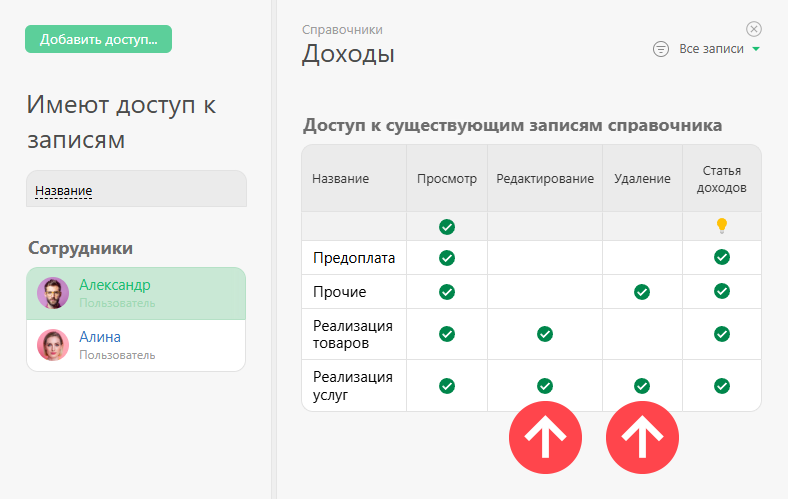Click the left red up-arrow icon
This screenshot has width=788, height=499.
click(545, 437)
